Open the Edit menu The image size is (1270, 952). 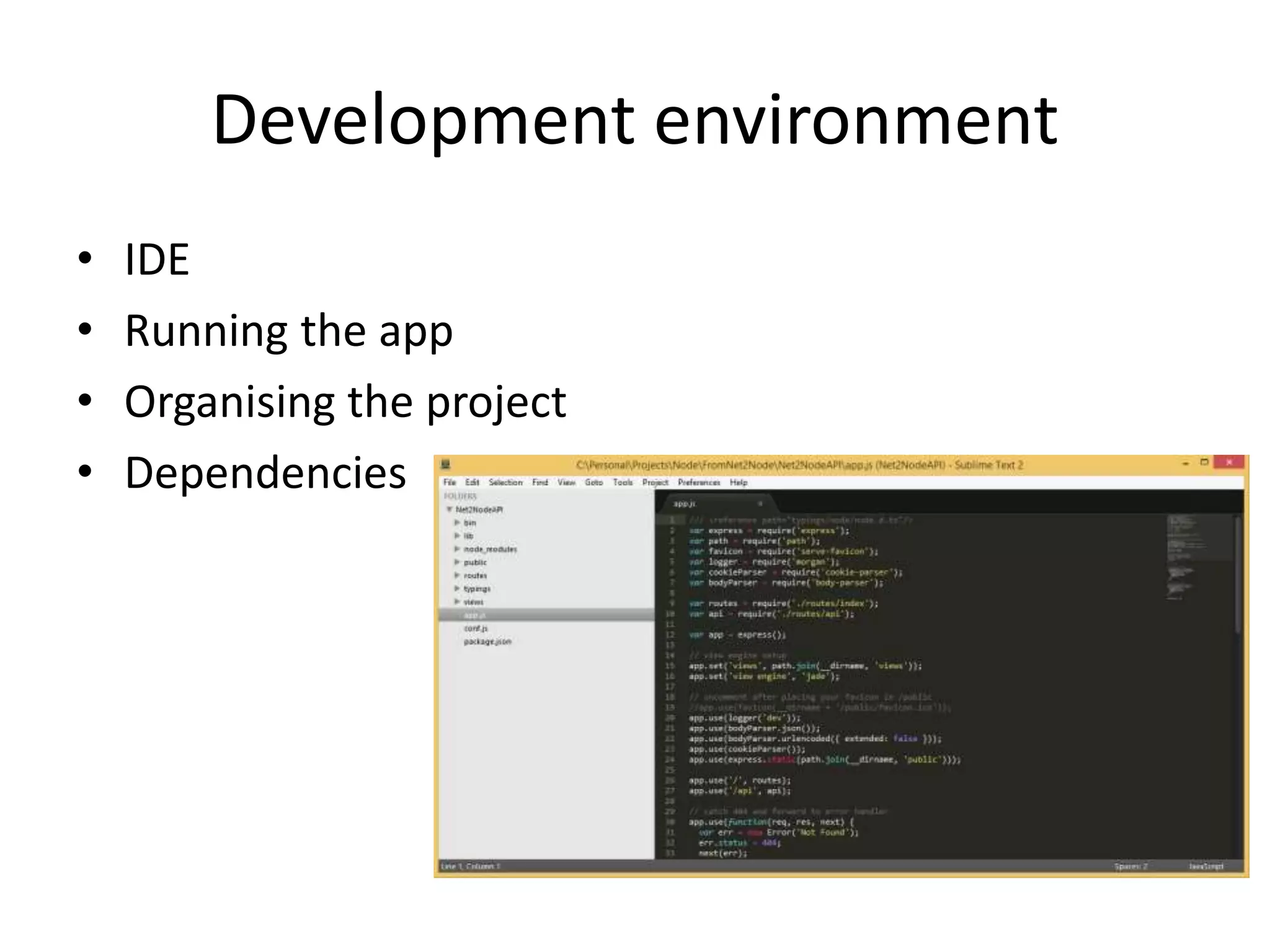[473, 482]
